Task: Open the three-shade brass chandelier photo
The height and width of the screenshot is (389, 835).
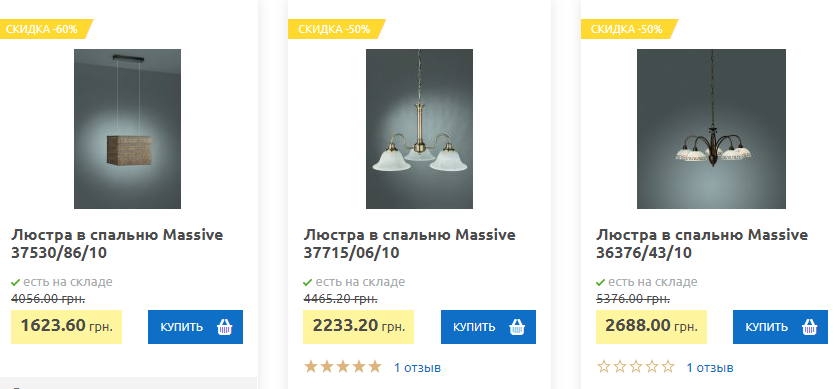Action: pyautogui.click(x=419, y=129)
